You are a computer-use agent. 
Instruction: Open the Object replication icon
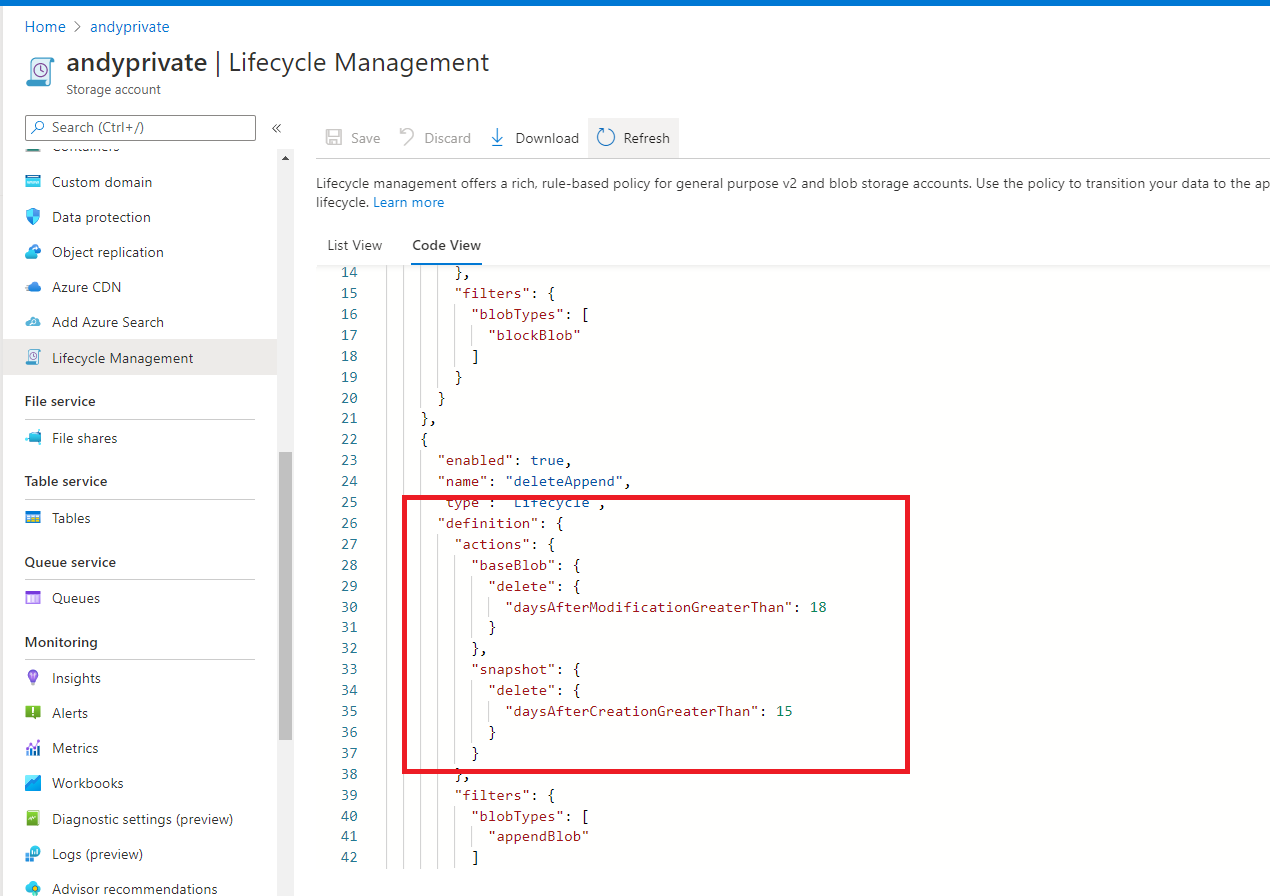(x=34, y=252)
